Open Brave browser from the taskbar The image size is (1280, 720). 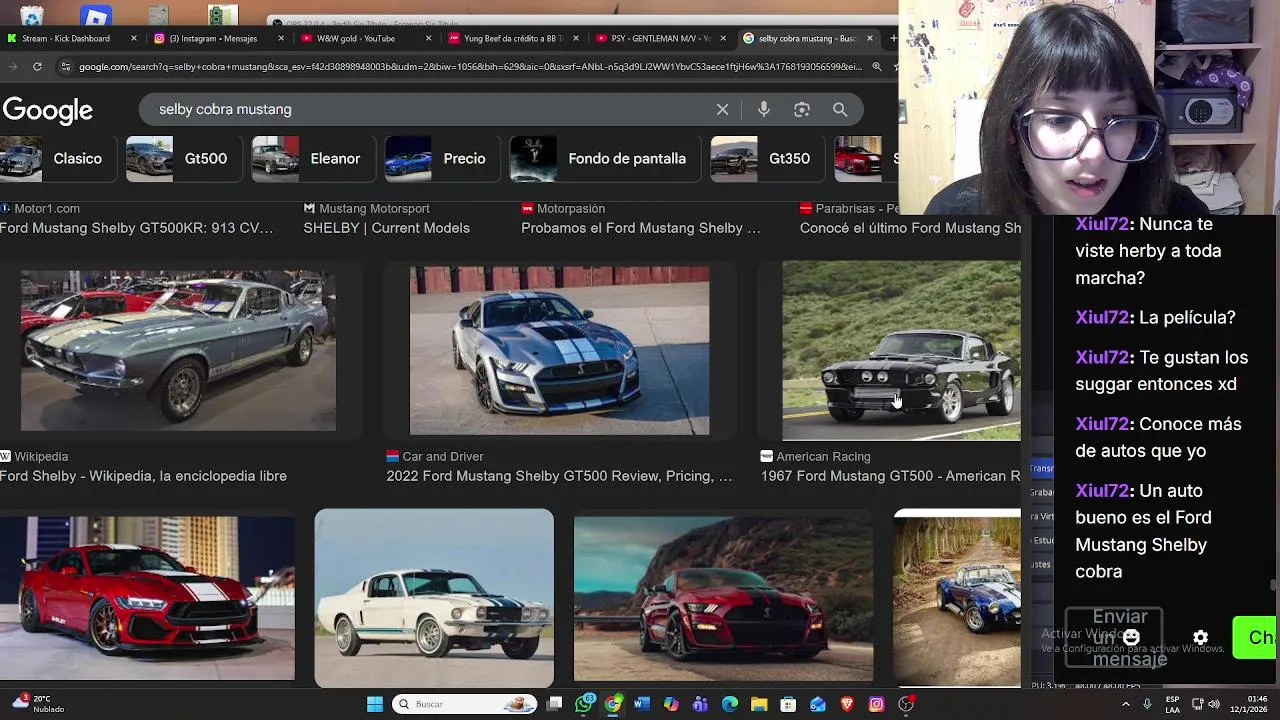[x=847, y=704]
